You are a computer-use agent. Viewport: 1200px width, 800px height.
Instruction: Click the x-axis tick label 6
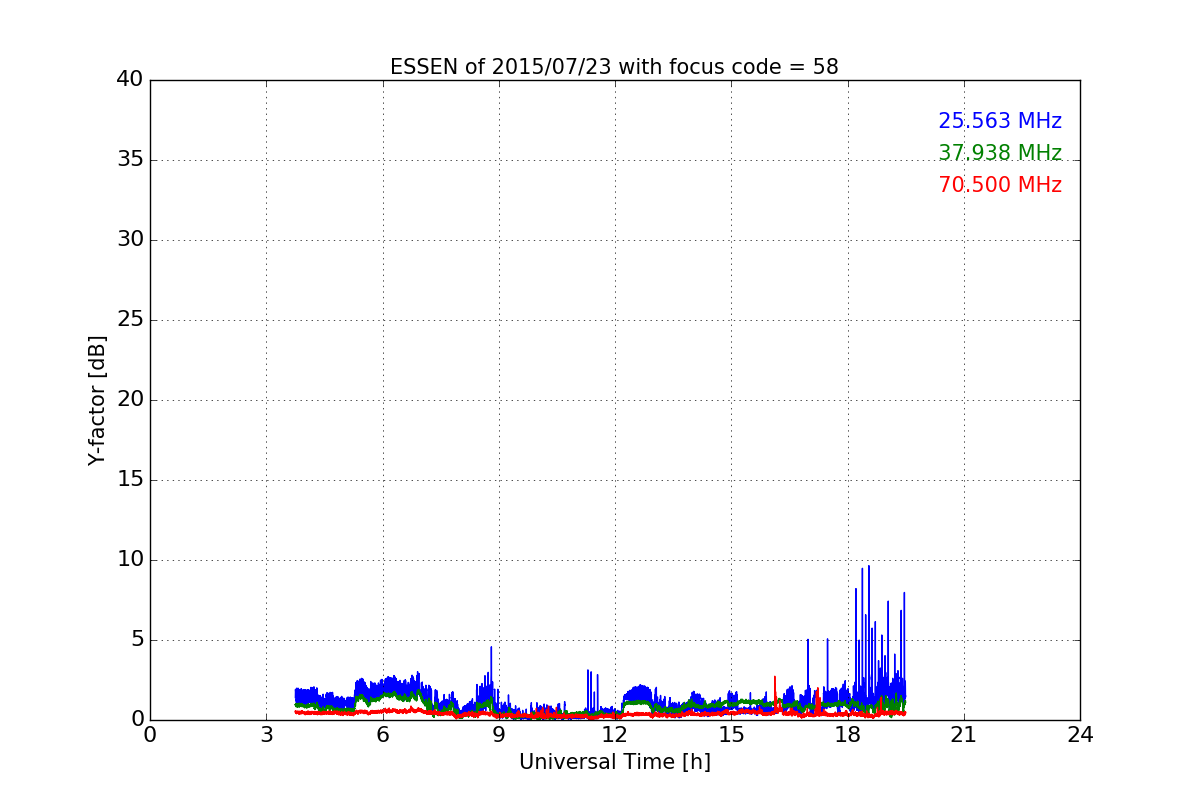pyautogui.click(x=383, y=734)
